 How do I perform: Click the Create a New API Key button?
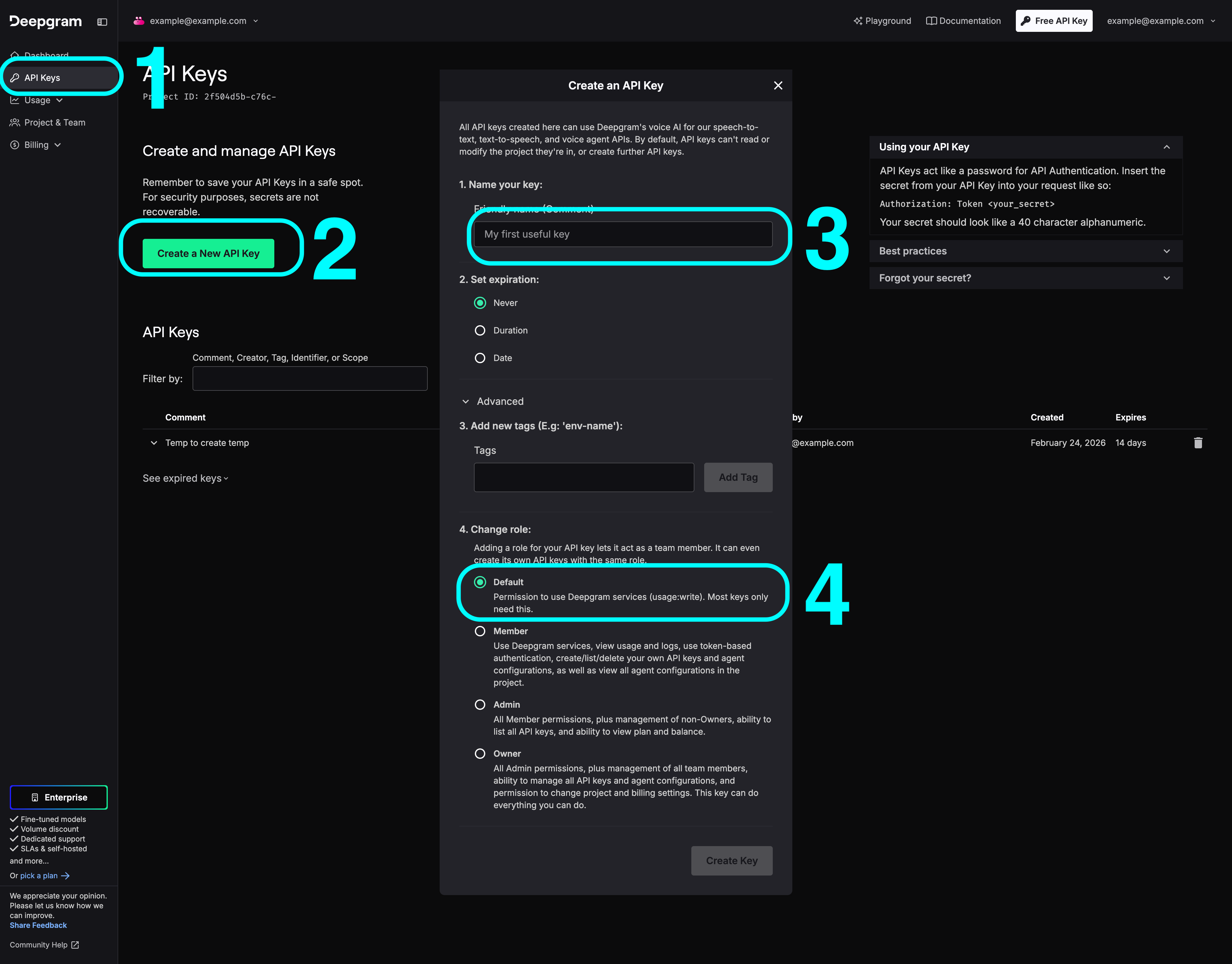click(x=208, y=254)
